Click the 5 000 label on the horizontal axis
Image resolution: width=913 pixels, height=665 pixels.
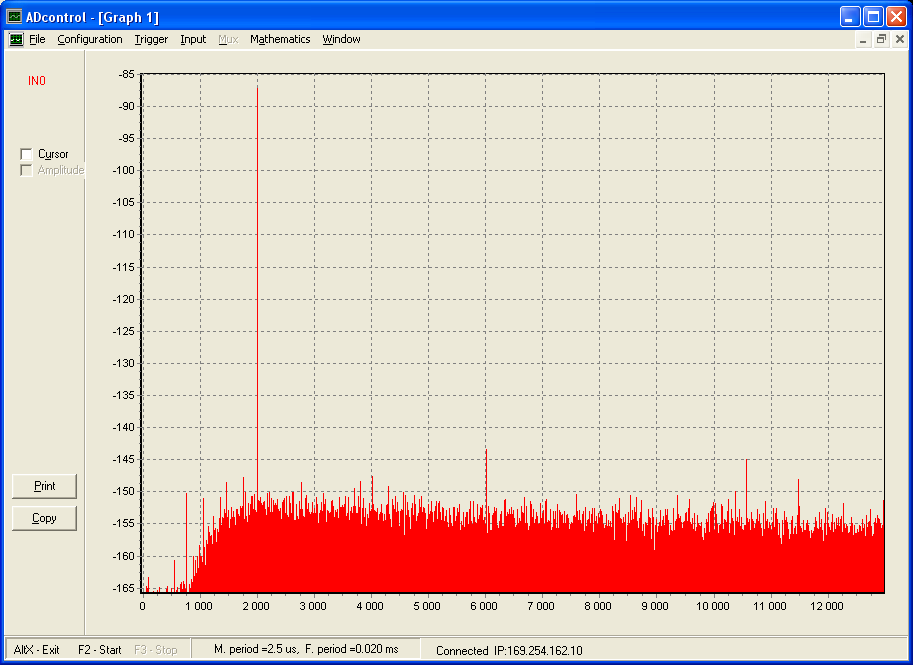(x=427, y=606)
